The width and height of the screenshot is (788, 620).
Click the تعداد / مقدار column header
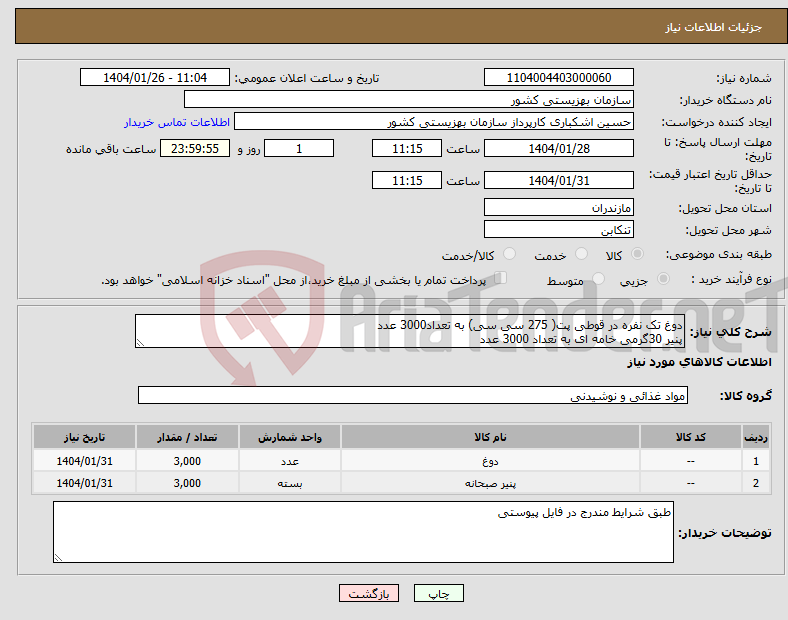pyautogui.click(x=187, y=437)
